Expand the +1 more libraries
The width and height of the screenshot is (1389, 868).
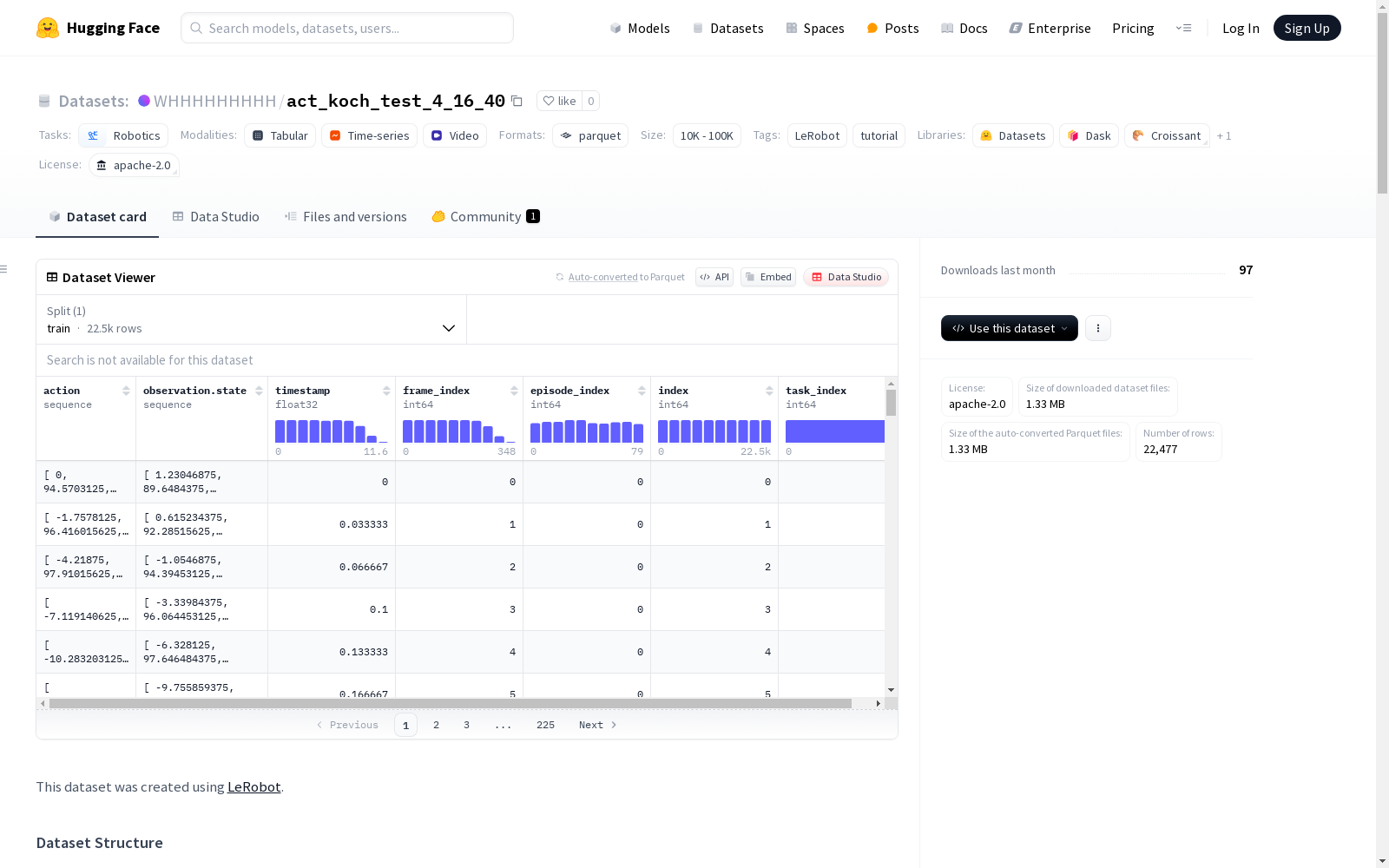(x=1224, y=135)
